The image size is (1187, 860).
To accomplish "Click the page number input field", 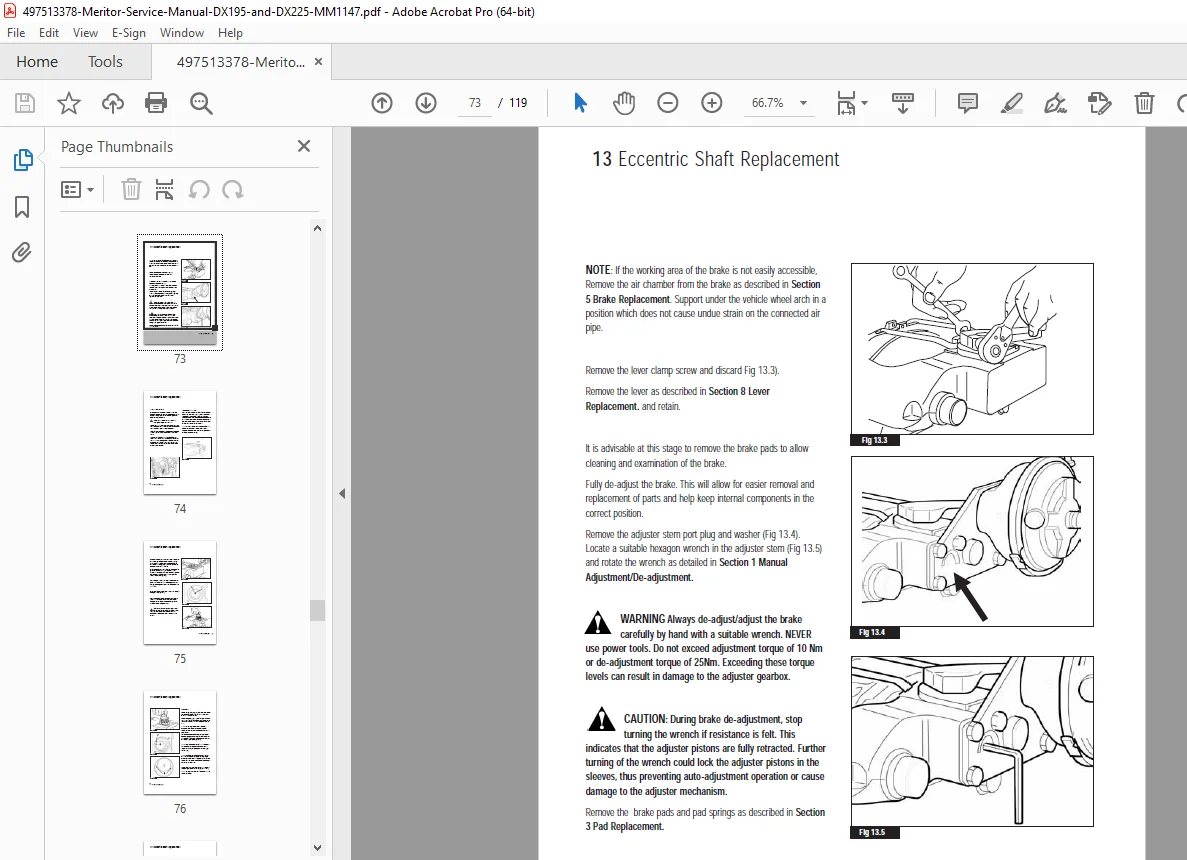I will coord(475,103).
